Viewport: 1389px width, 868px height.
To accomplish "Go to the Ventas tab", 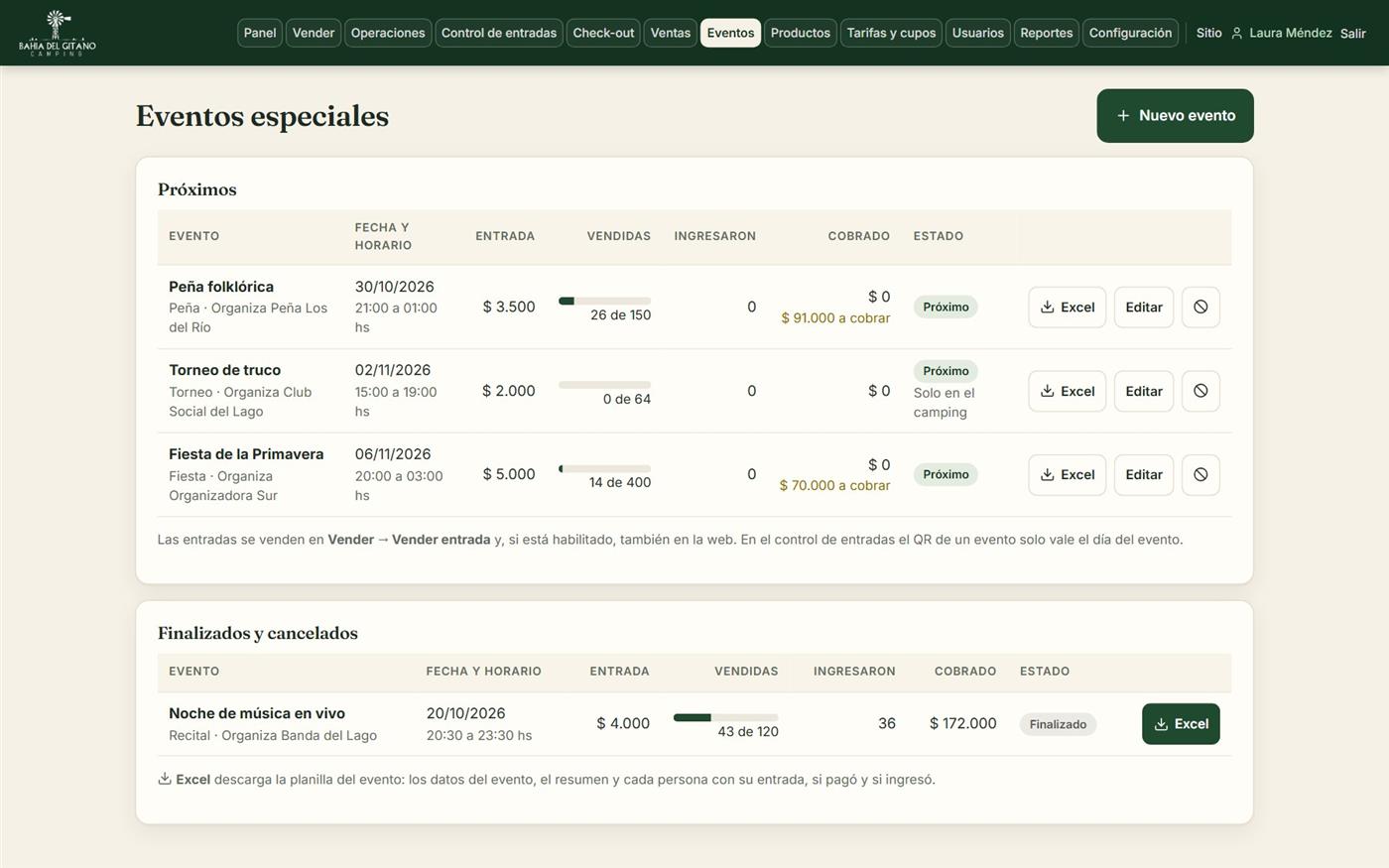I will [x=671, y=33].
